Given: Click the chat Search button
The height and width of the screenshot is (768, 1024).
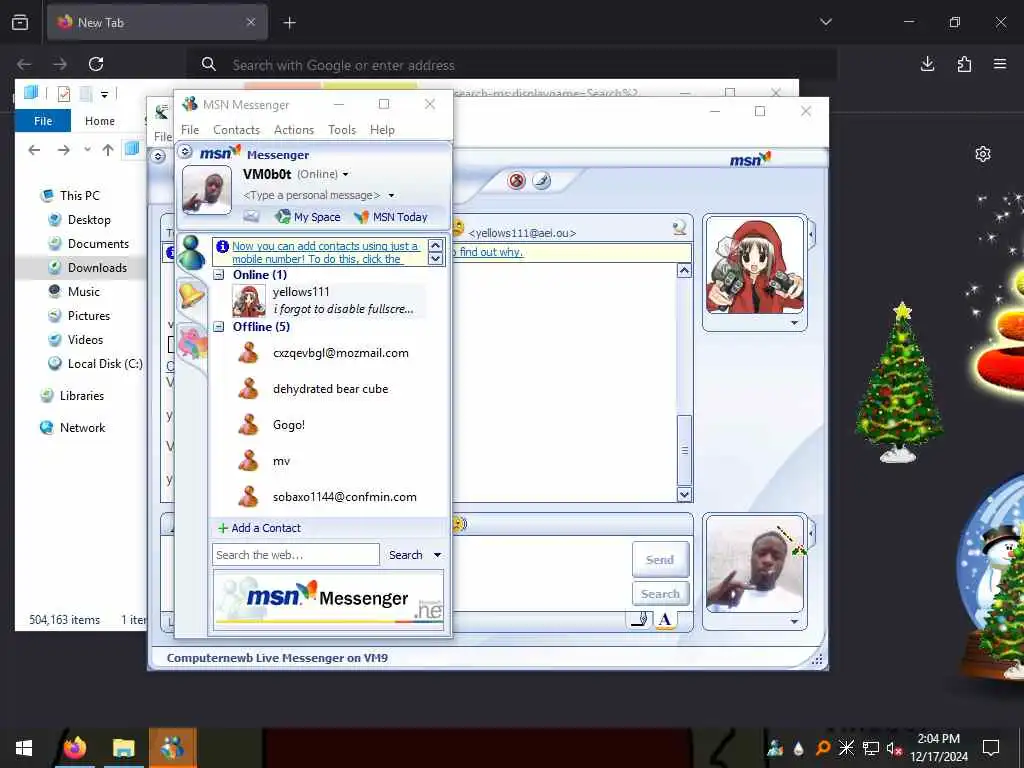Looking at the screenshot, I should tap(660, 594).
